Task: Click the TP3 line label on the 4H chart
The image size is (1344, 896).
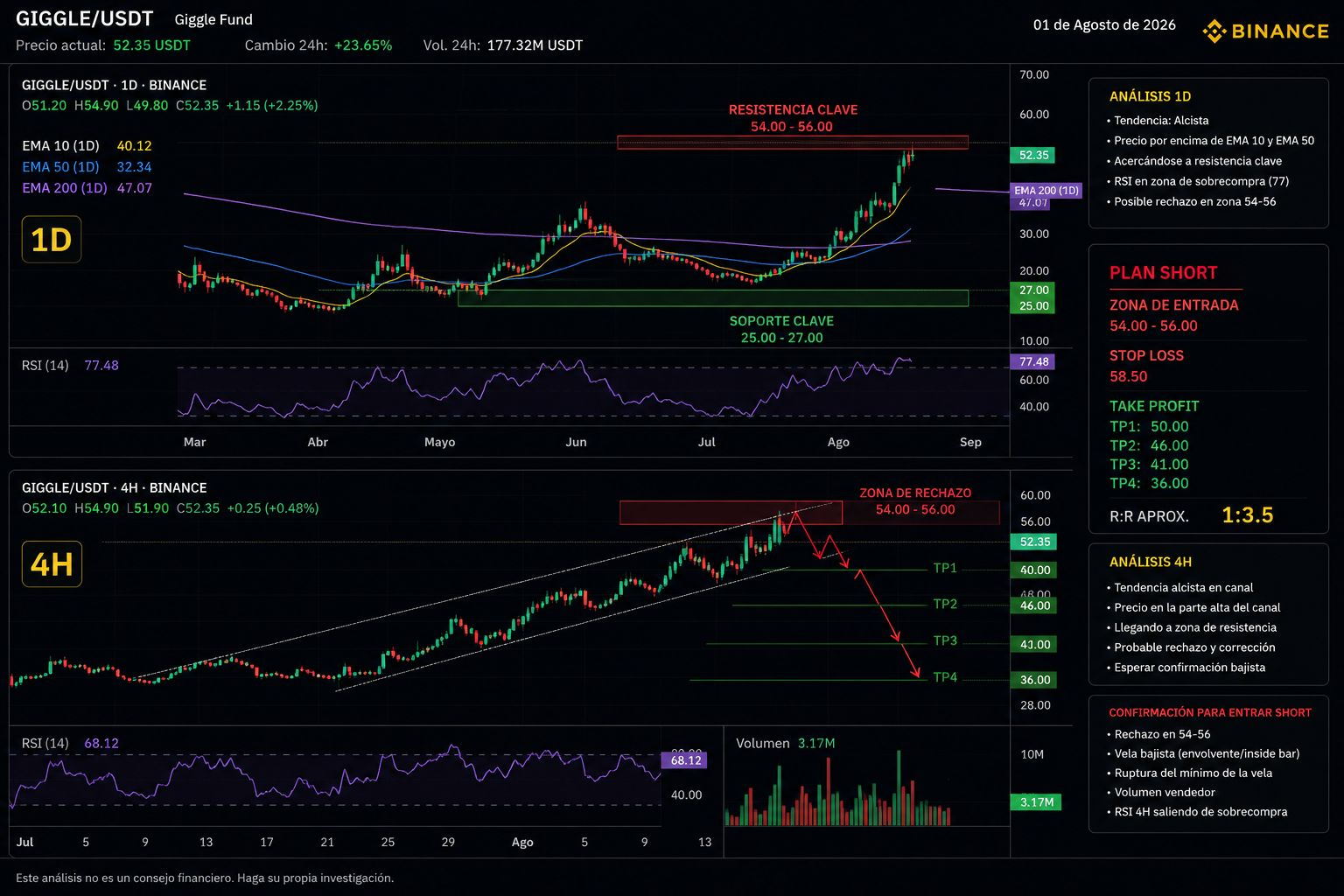Action: point(945,640)
